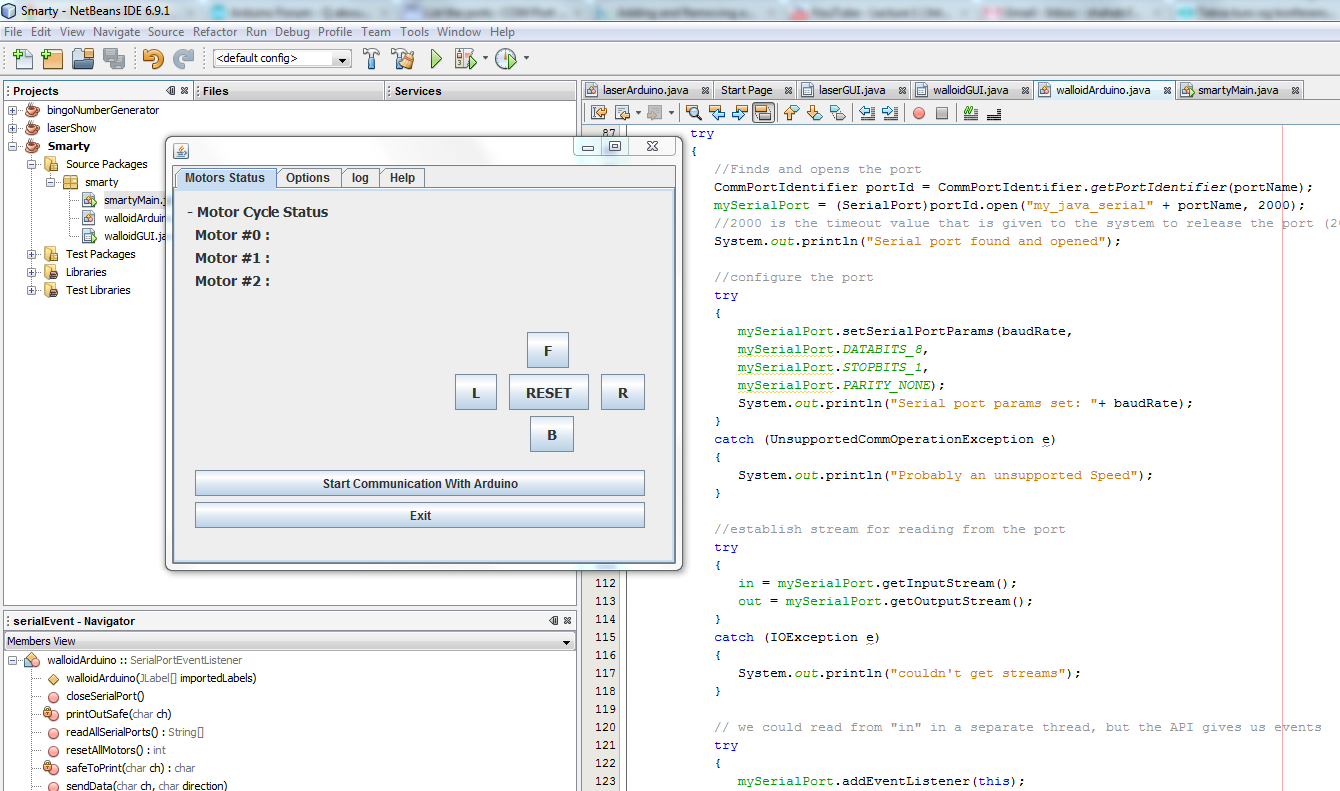Image resolution: width=1340 pixels, height=791 pixels.
Task: Click Start Communication With Arduino button
Action: (420, 484)
